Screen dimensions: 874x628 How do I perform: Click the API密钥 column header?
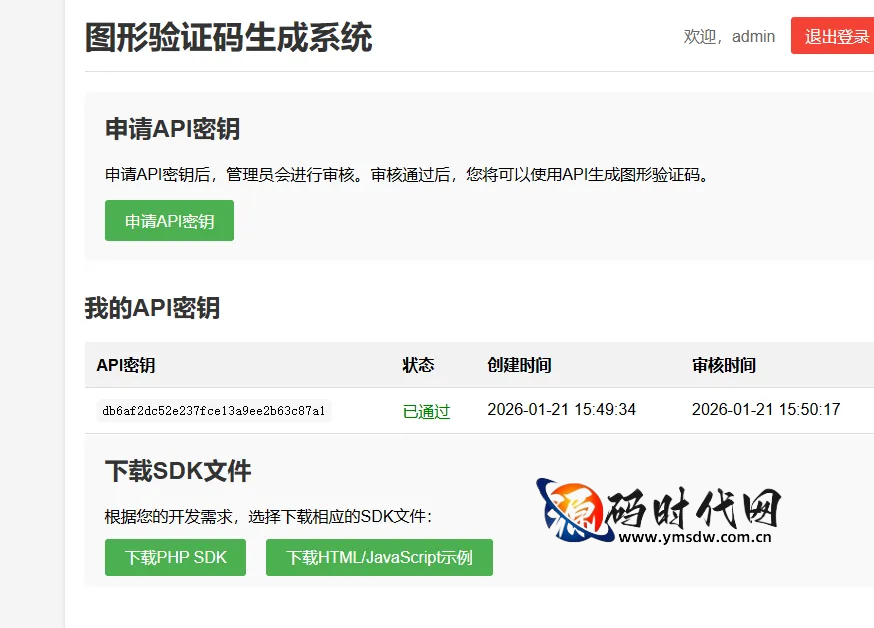[x=126, y=365]
